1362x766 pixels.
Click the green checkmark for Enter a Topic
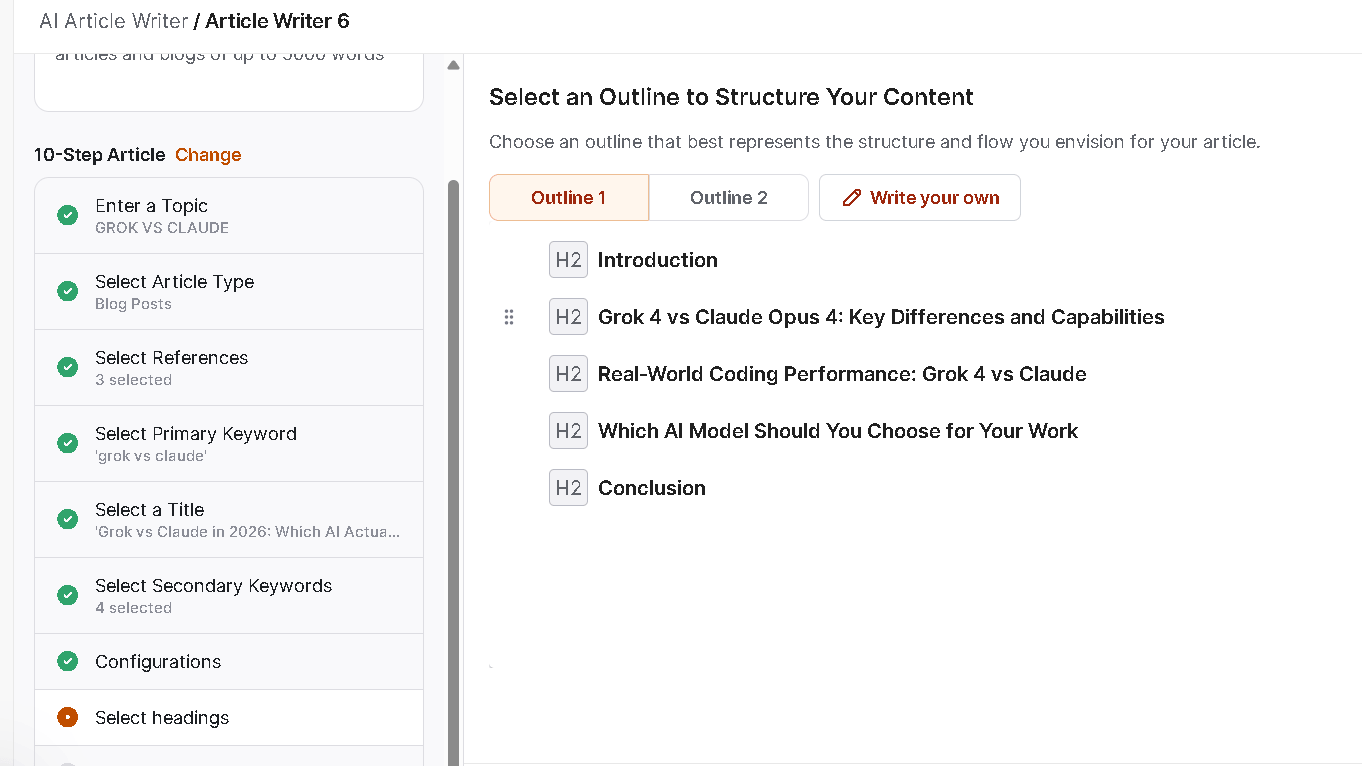[x=67, y=215]
